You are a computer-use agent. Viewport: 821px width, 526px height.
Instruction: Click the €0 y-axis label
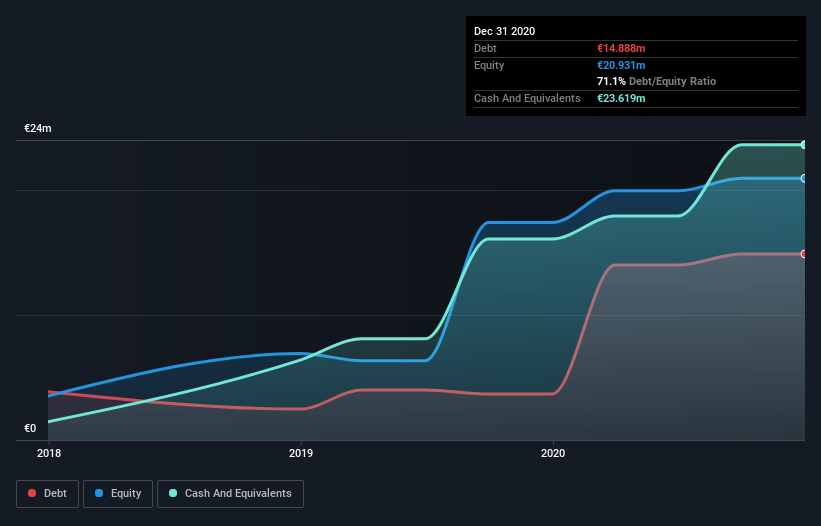tap(30, 428)
